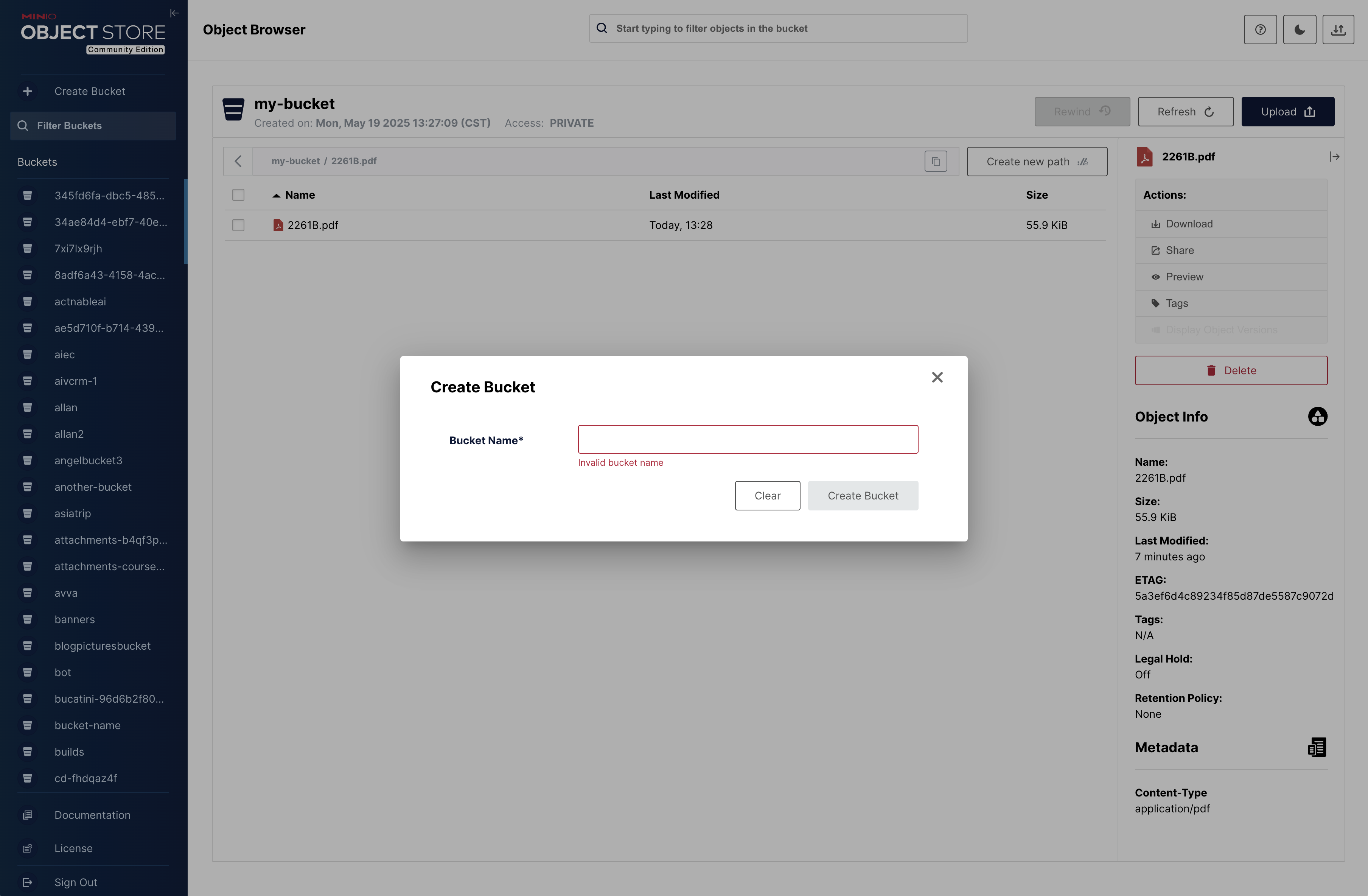Check the 2261B.pdf row checkbox
Image resolution: width=1368 pixels, height=896 pixels.
(x=238, y=225)
